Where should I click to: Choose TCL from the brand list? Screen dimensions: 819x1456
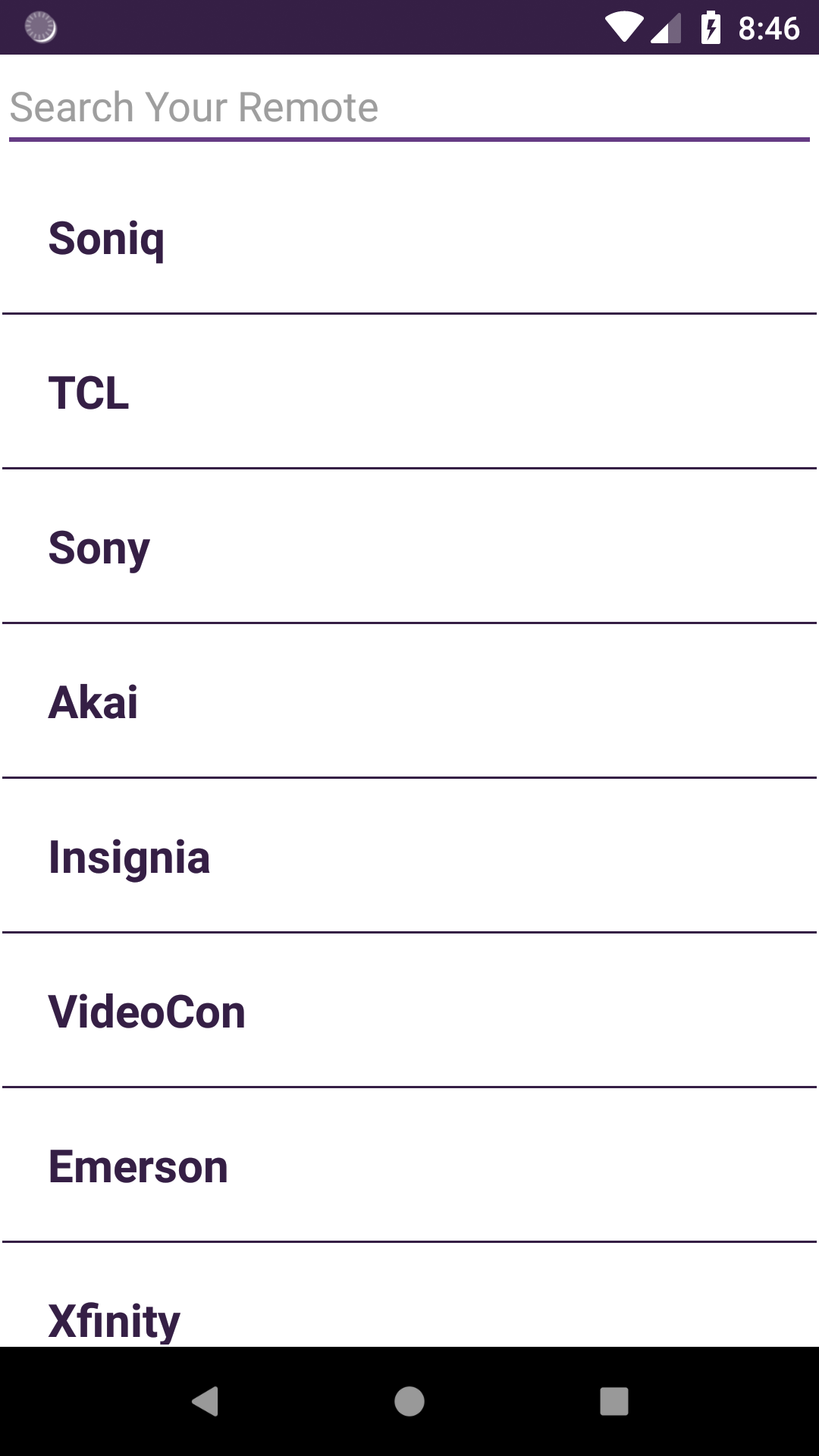tap(409, 393)
